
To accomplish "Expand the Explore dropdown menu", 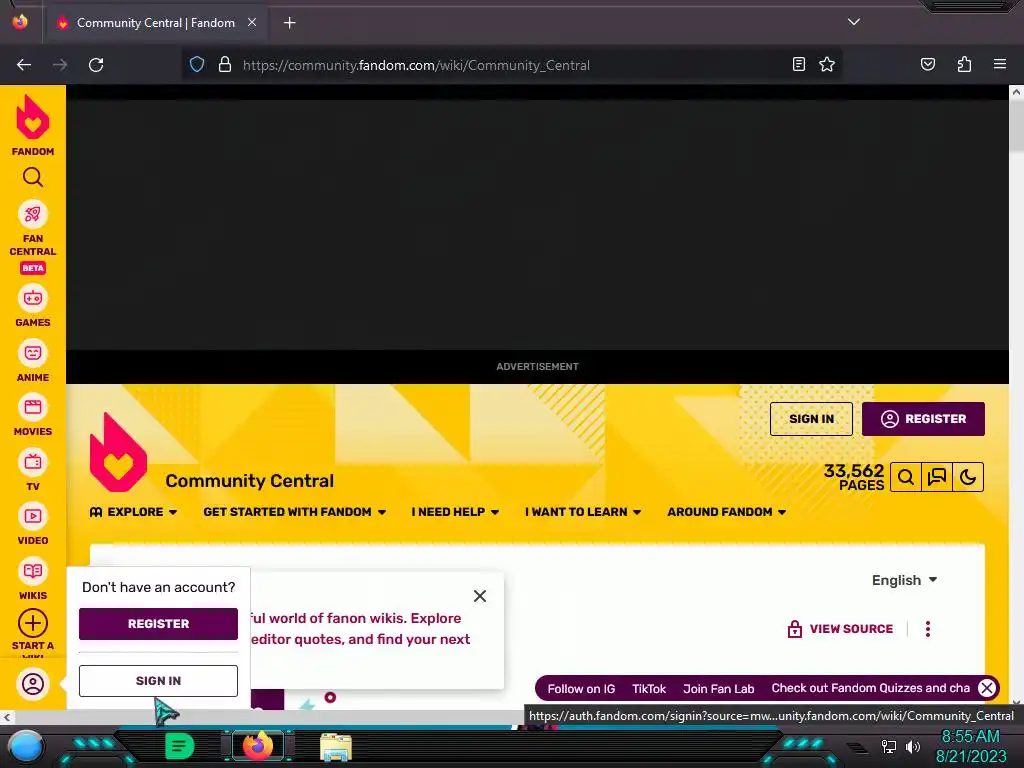I will (x=133, y=512).
